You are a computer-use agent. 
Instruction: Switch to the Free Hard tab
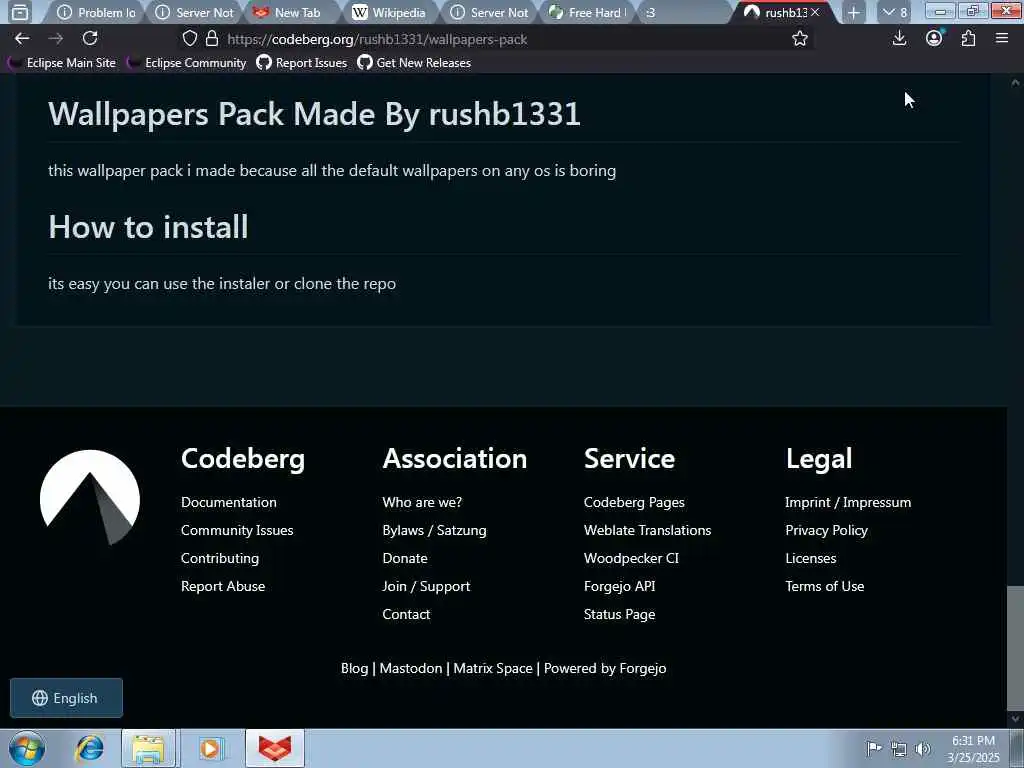click(587, 12)
